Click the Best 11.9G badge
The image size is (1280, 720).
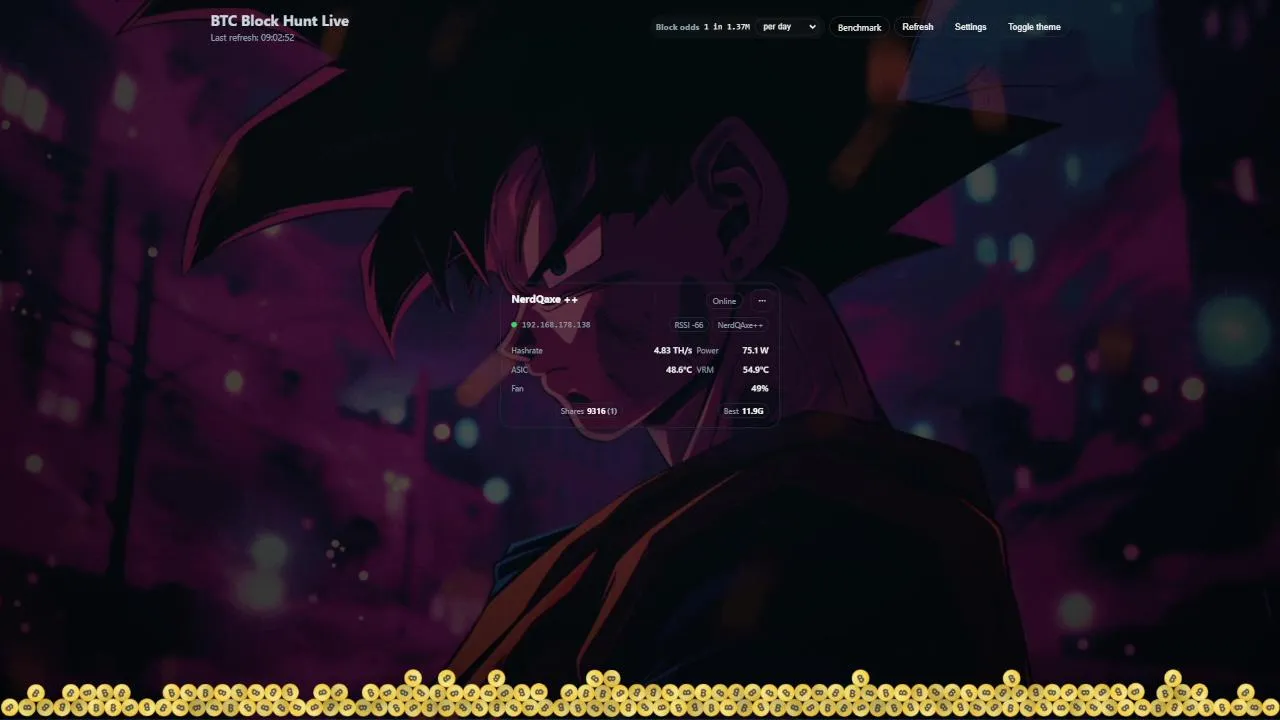(x=744, y=411)
